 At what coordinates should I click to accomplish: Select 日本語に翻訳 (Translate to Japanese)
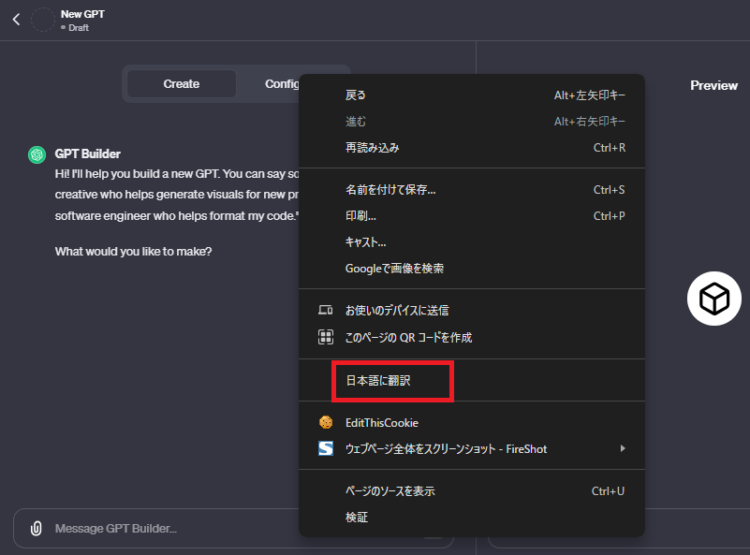(x=472, y=380)
